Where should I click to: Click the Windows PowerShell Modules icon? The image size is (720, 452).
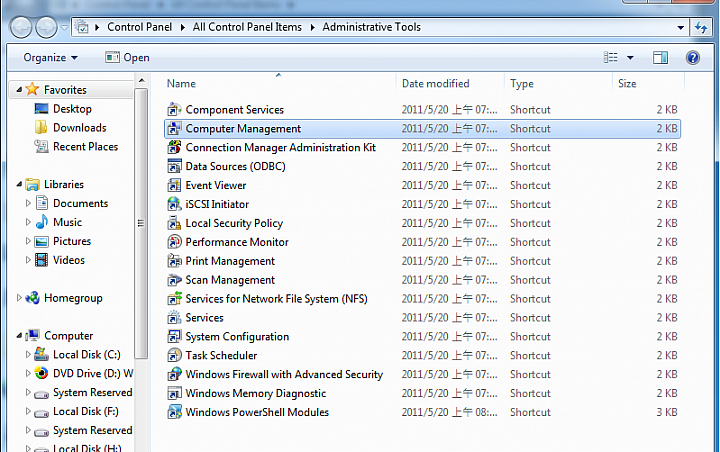pos(174,412)
